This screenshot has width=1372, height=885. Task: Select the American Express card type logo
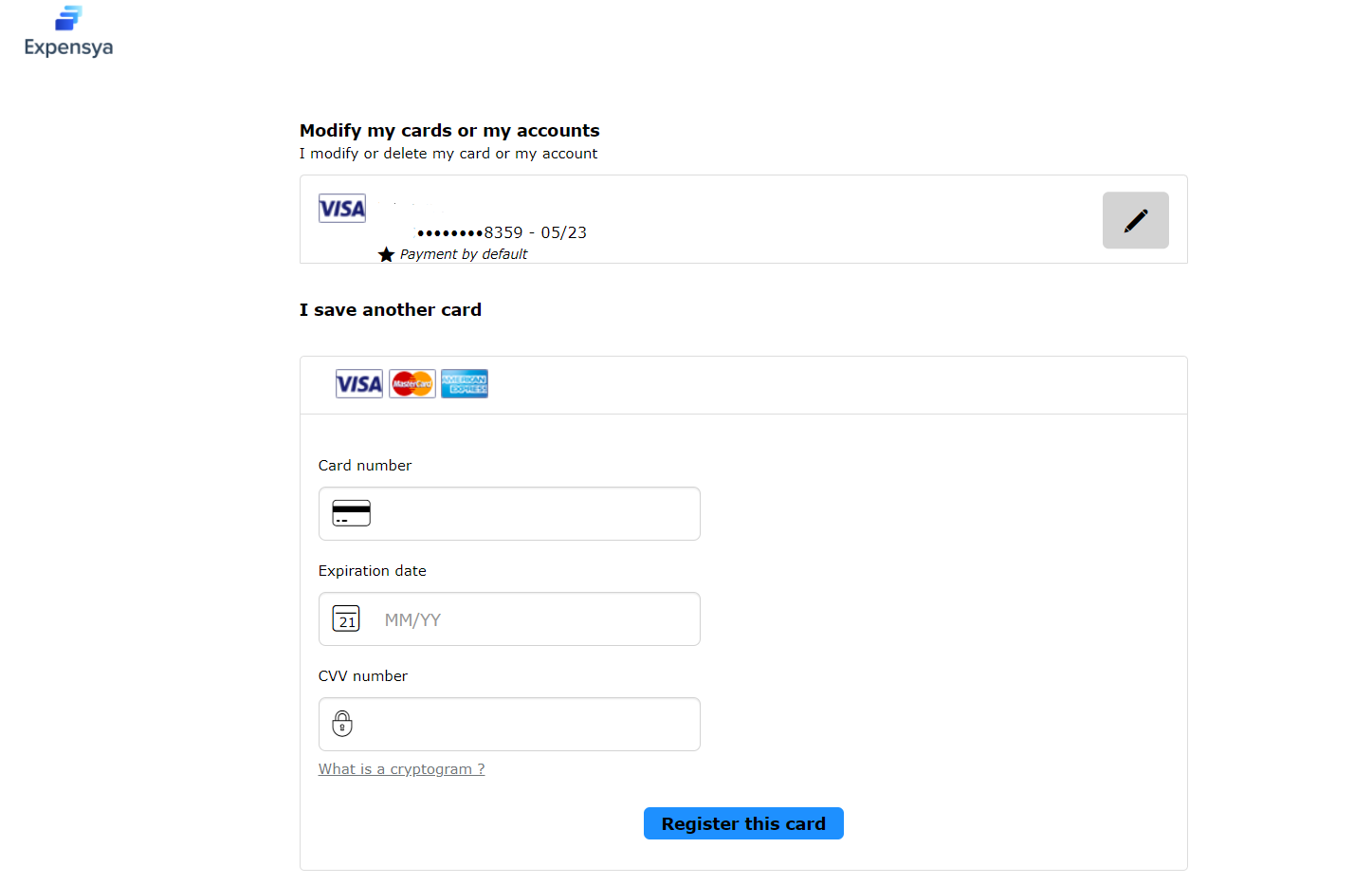(465, 384)
